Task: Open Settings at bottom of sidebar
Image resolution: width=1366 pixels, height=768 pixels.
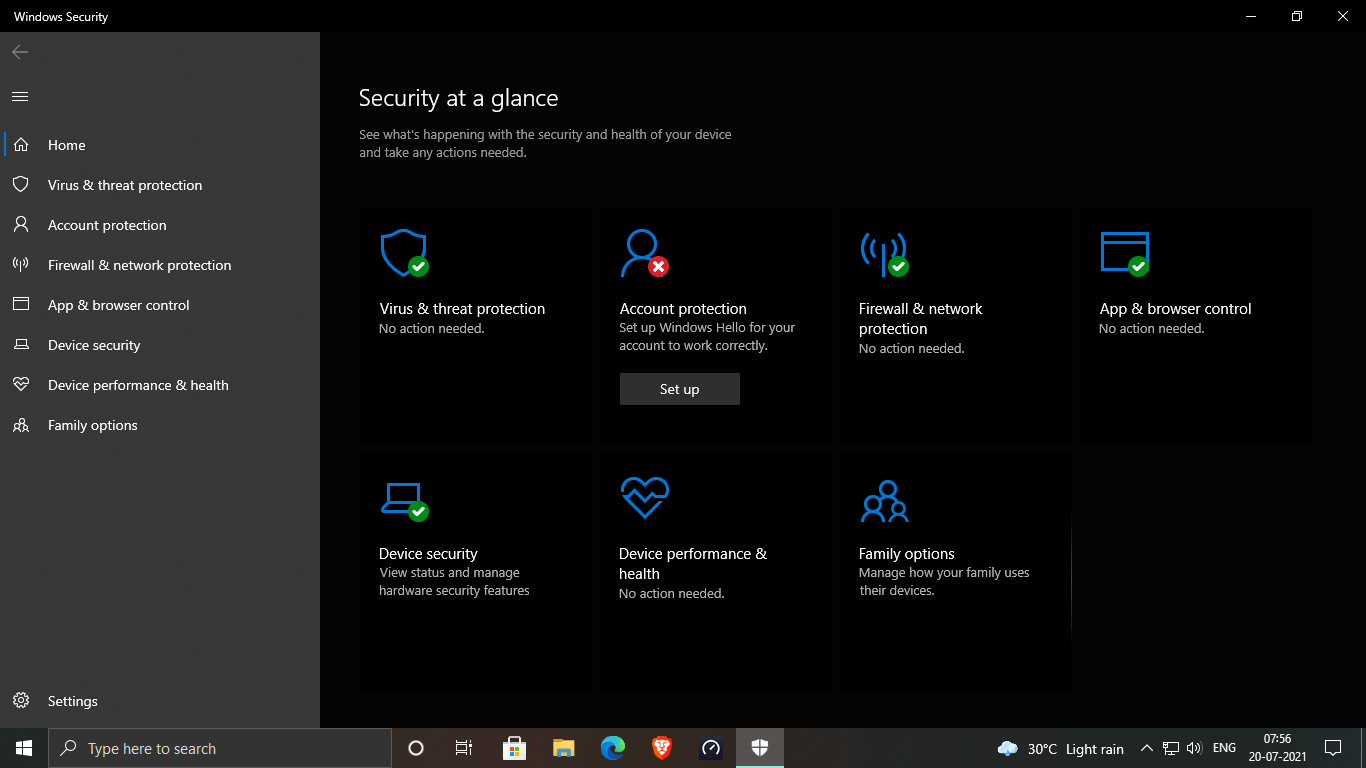Action: pos(160,701)
